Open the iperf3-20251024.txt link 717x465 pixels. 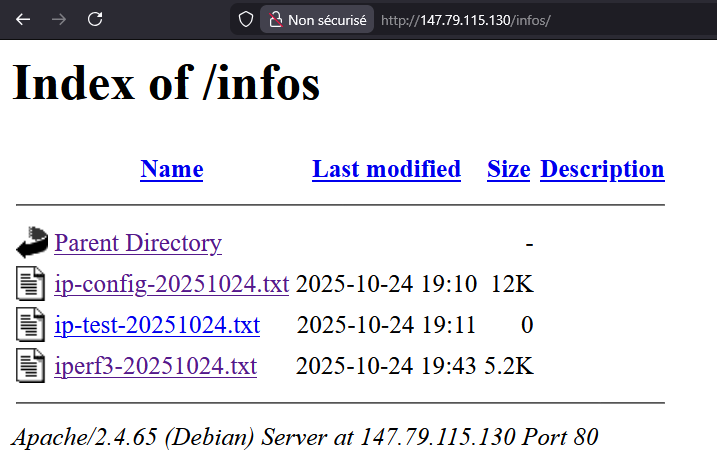155,367
